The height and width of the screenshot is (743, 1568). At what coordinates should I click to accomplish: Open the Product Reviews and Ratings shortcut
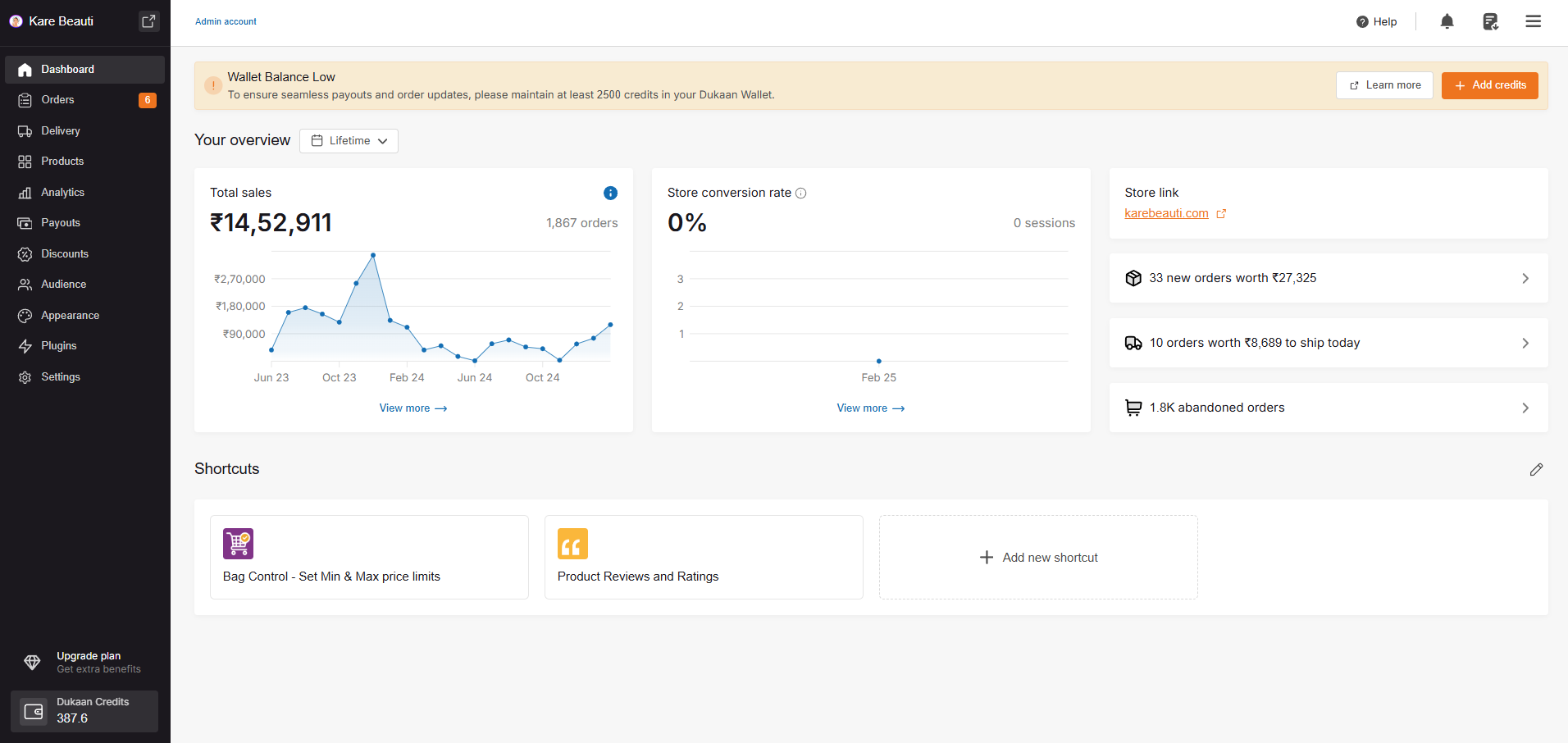(x=704, y=557)
